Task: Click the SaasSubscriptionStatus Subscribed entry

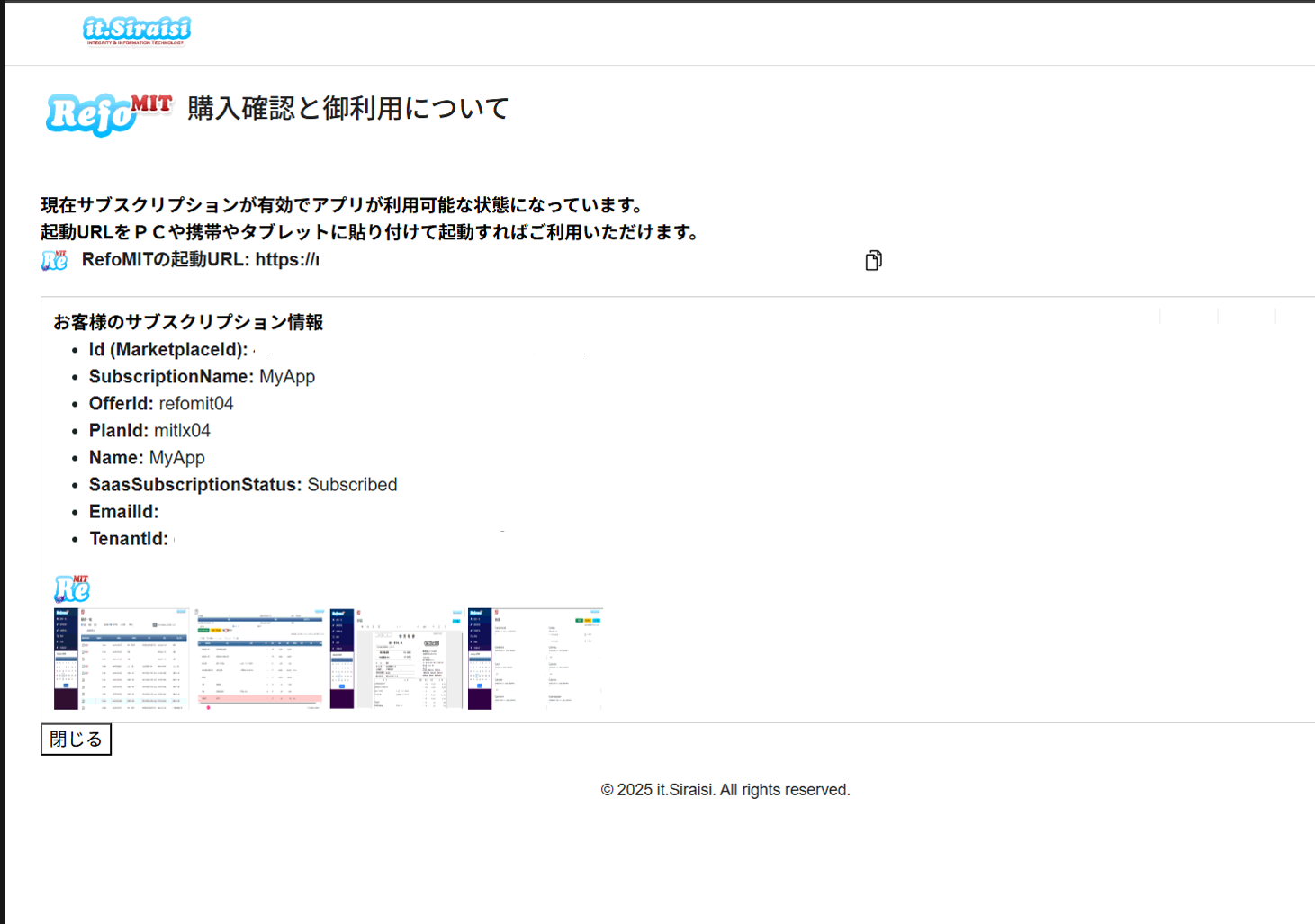Action: pyautogui.click(x=243, y=485)
